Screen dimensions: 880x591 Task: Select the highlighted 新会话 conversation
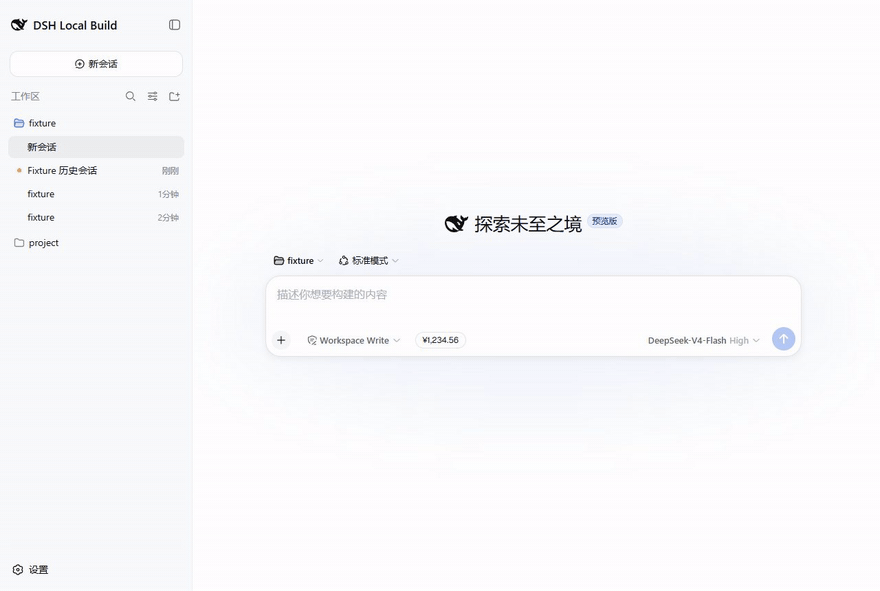(96, 147)
